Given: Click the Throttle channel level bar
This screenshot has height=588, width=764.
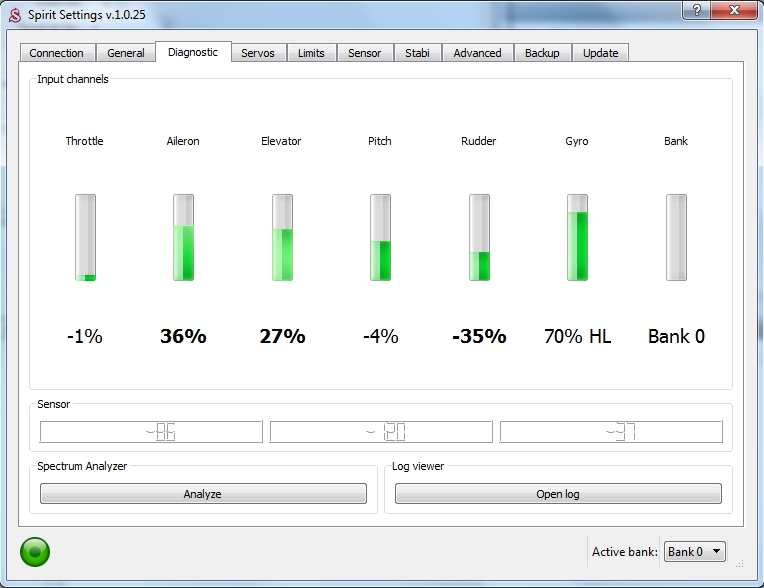Looking at the screenshot, I should 85,238.
